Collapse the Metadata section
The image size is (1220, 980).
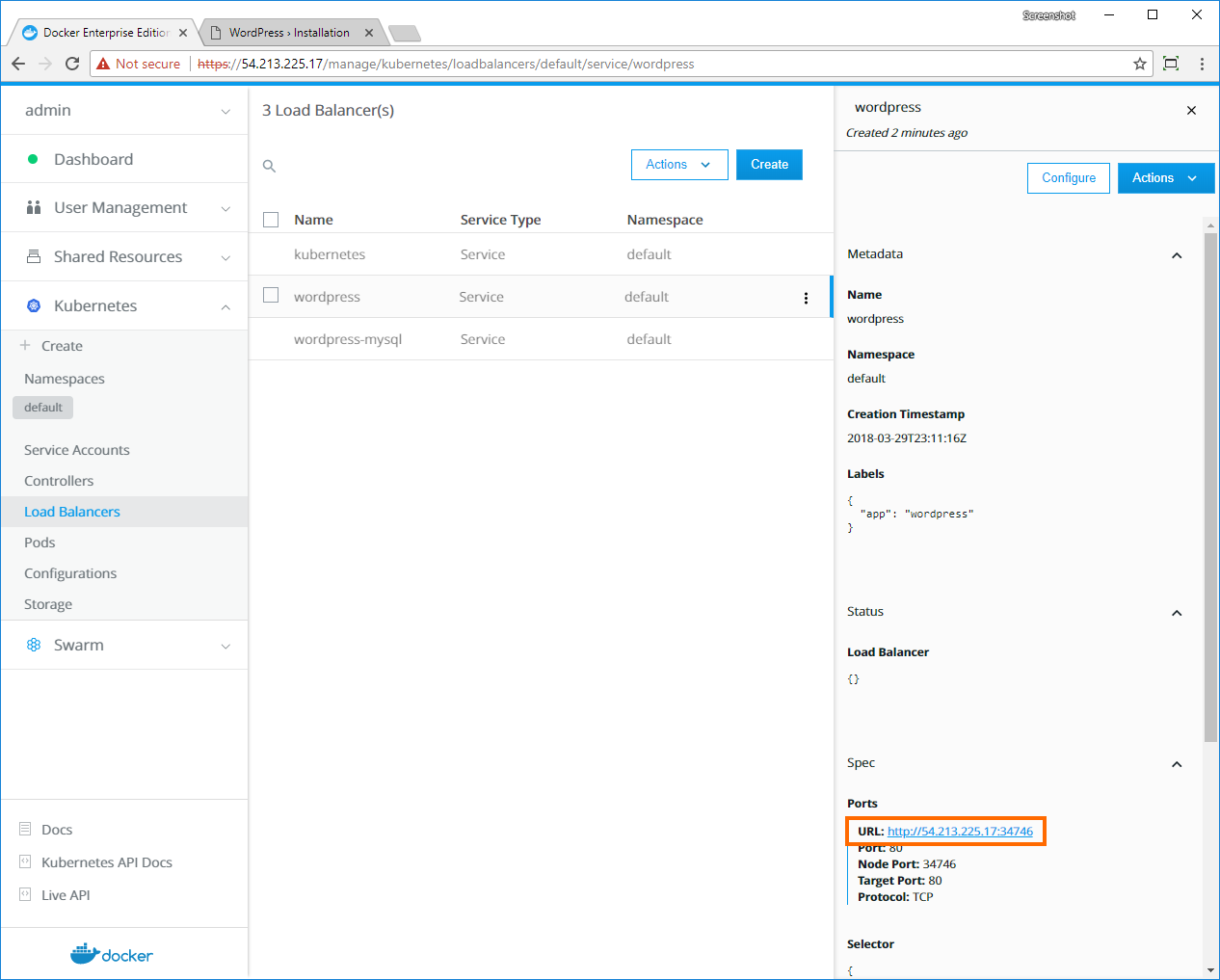click(1177, 255)
